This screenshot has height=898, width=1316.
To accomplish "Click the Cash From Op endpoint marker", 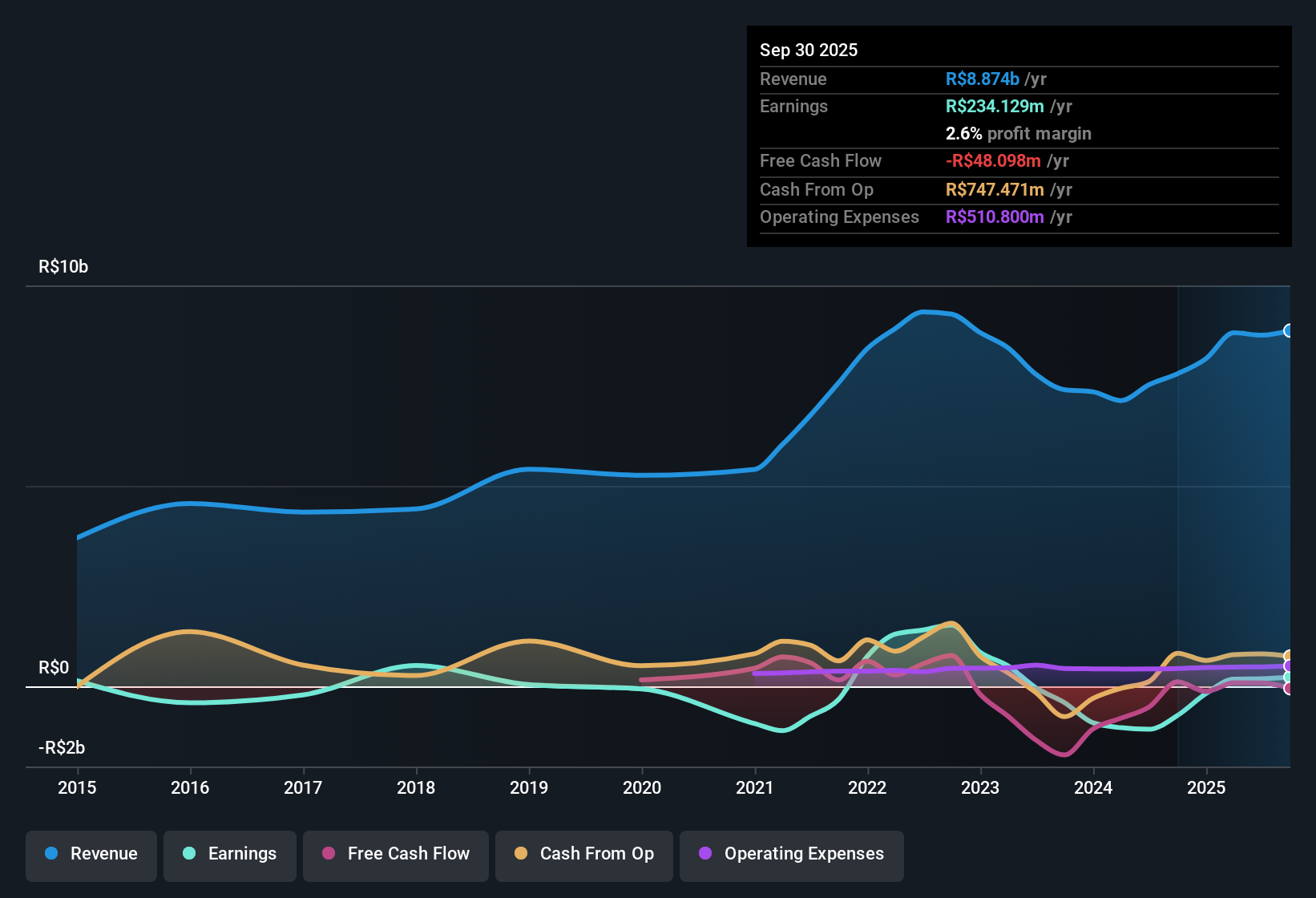I will (x=1289, y=655).
